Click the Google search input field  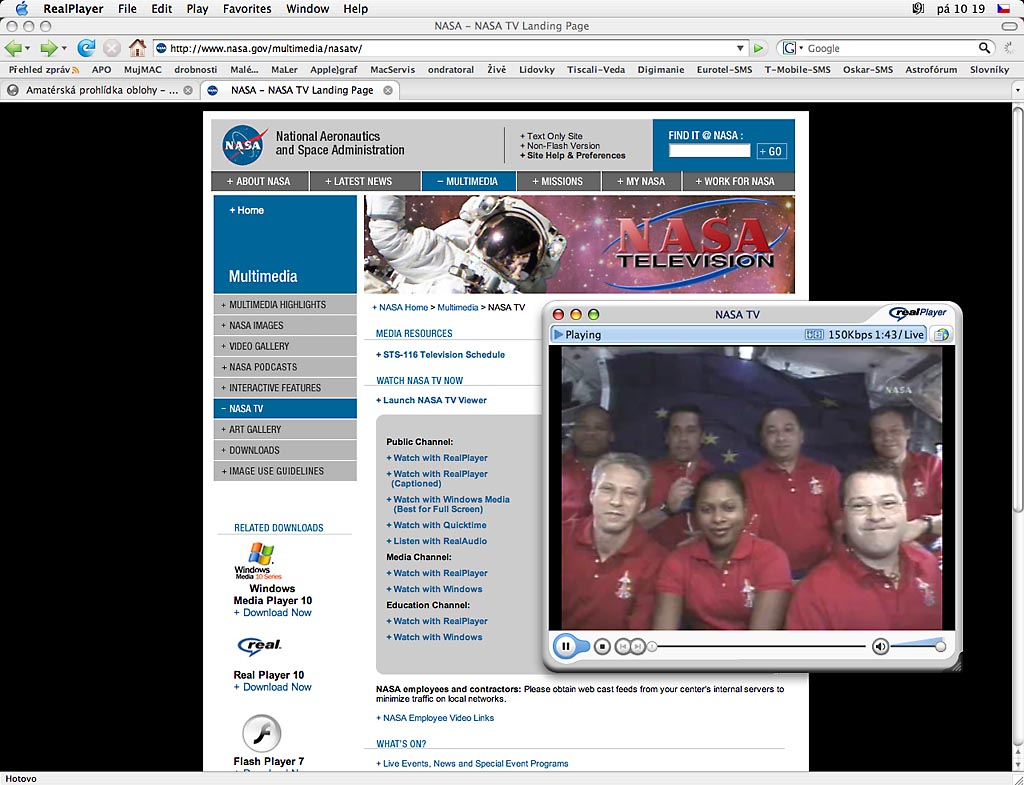tap(891, 48)
